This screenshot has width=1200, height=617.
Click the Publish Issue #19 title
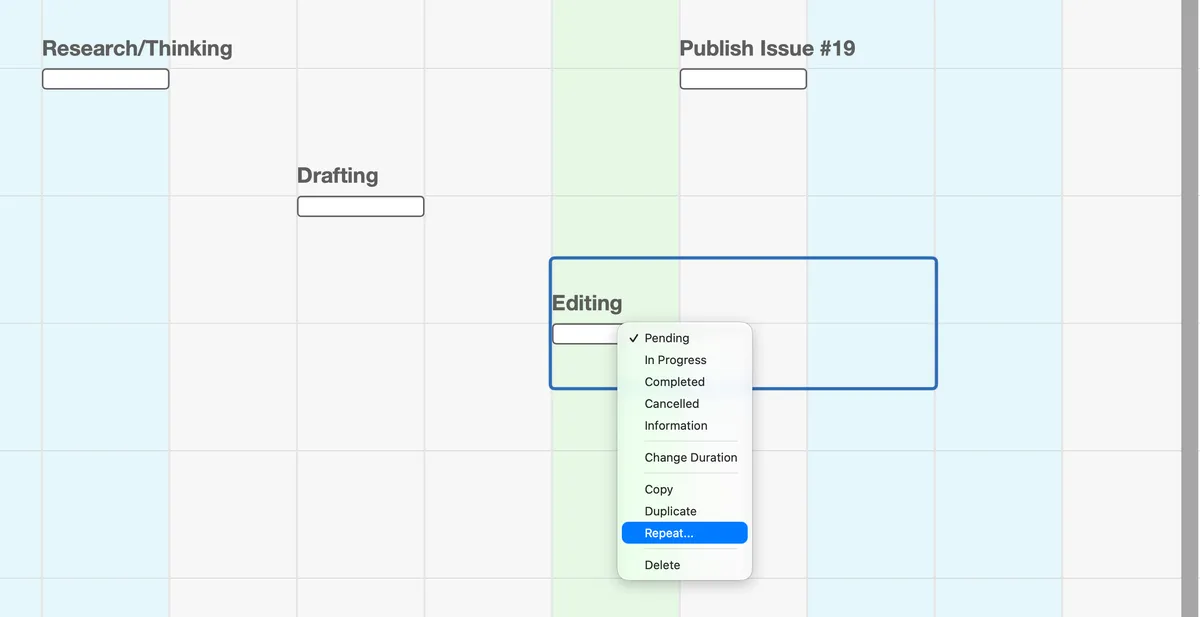tap(767, 48)
